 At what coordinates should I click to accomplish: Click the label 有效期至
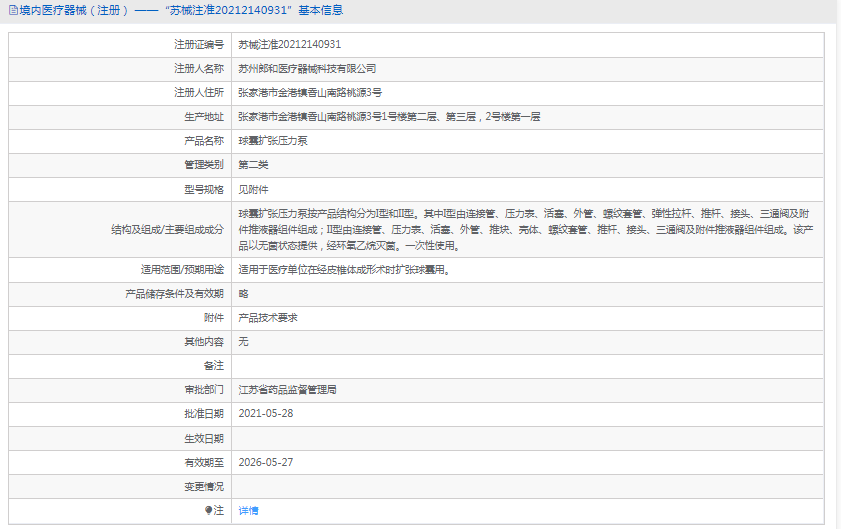coord(204,462)
